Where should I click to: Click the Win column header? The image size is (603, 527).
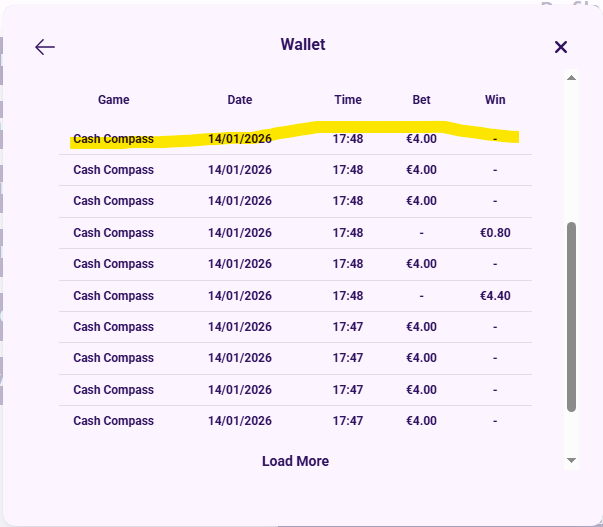coord(495,100)
